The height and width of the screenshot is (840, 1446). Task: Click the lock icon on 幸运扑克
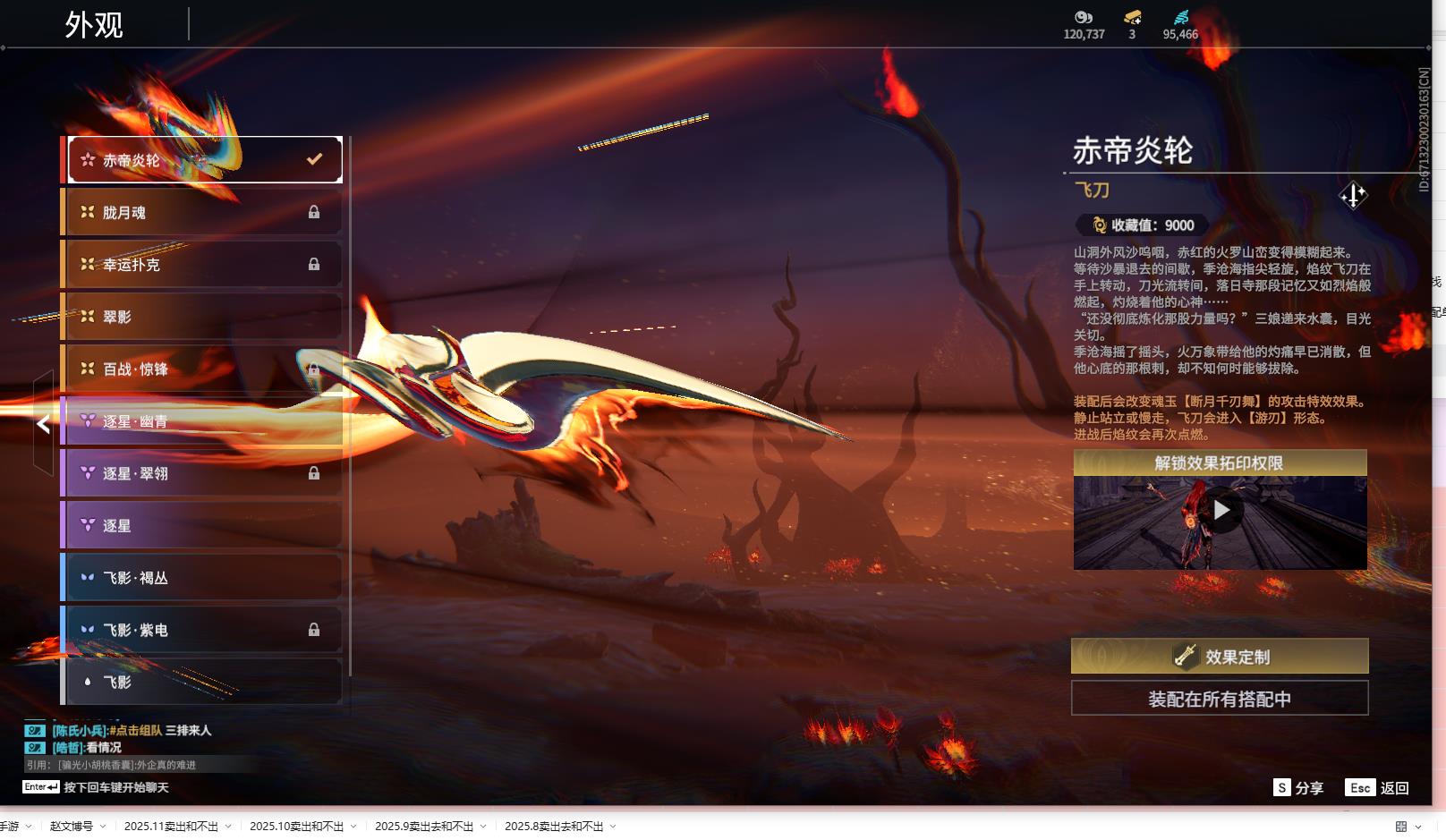pos(314,264)
